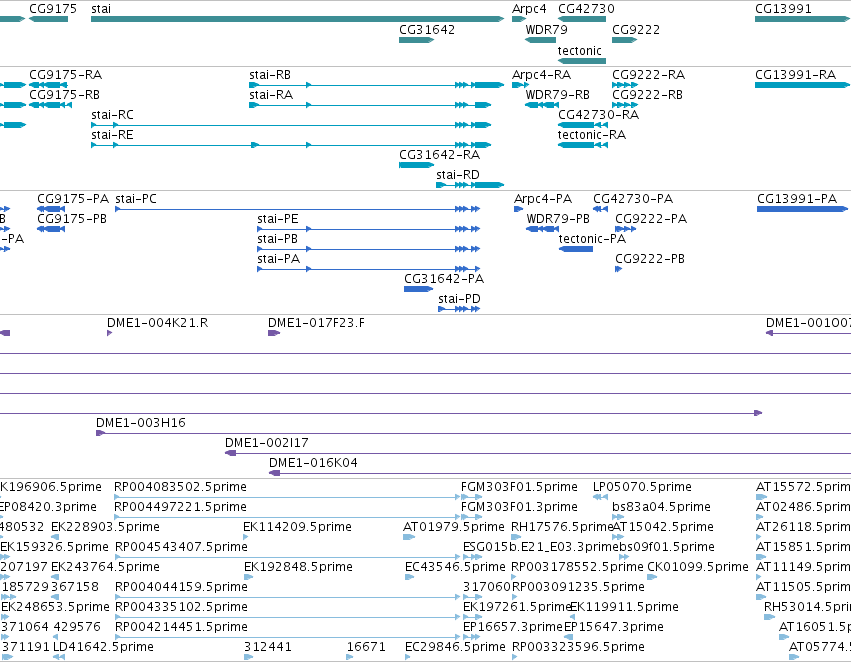Click EST RH17576.5prime
The image size is (851, 662).
[516, 537]
